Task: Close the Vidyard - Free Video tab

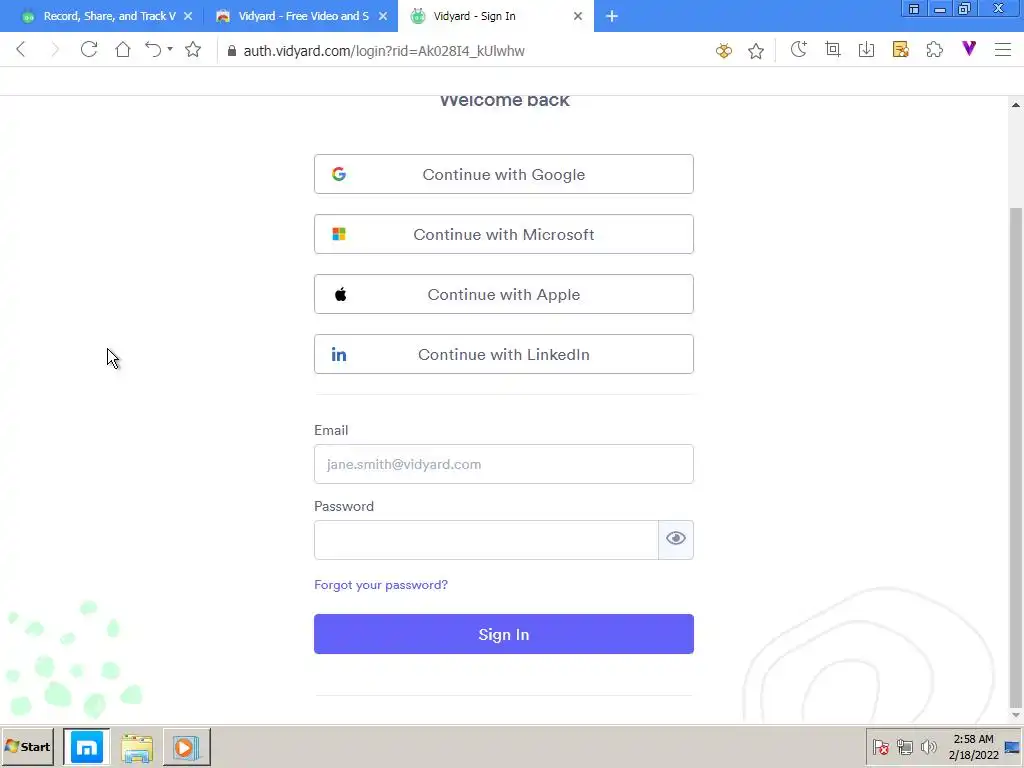Action: 383,16
